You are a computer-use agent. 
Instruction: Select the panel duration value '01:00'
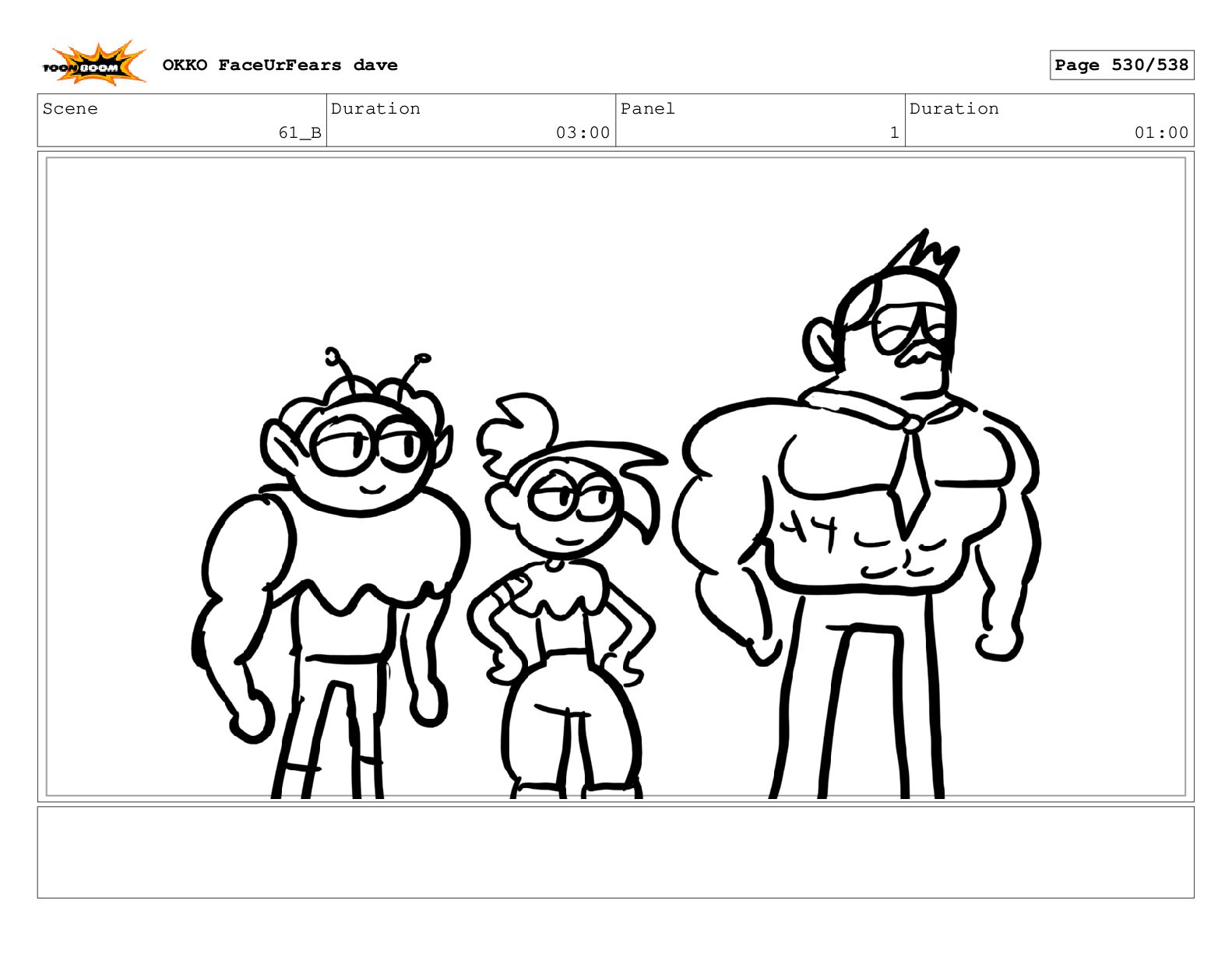pyautogui.click(x=1161, y=133)
